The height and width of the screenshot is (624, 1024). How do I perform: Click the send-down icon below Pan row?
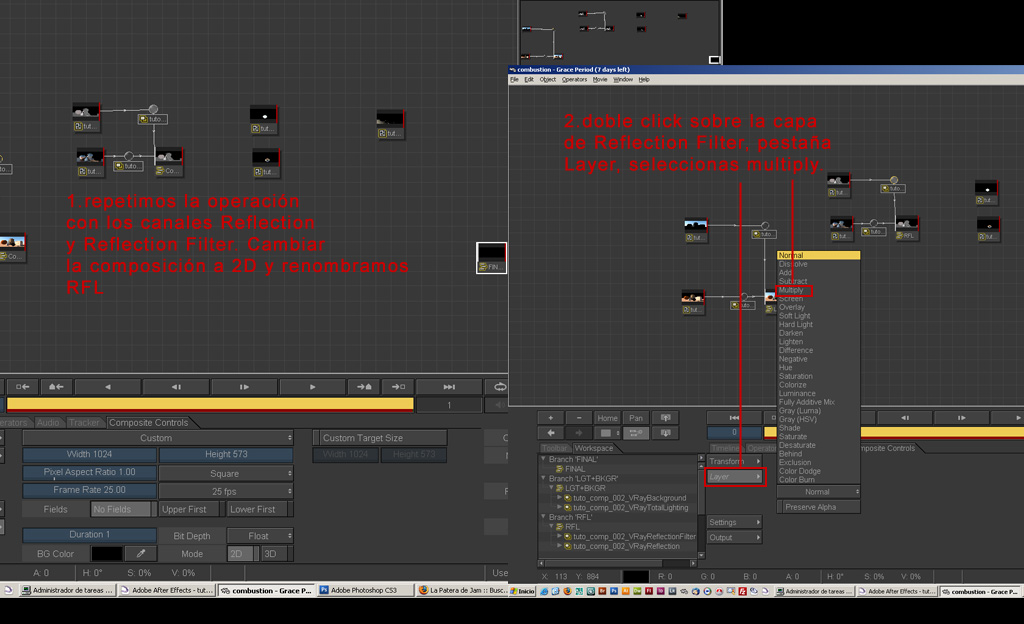665,433
